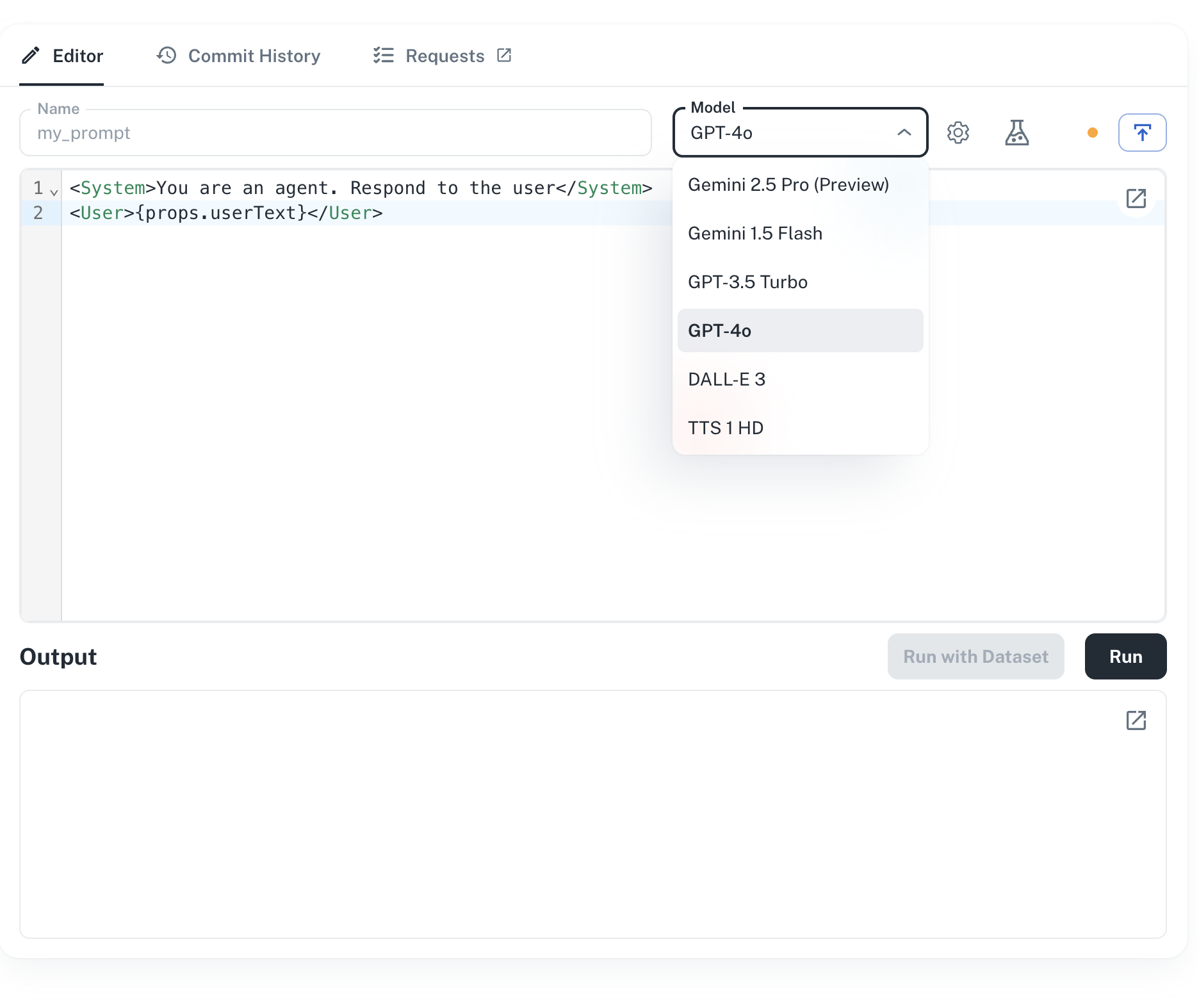Click the orange unsaved status dot
1199x1008 pixels.
pos(1093,133)
